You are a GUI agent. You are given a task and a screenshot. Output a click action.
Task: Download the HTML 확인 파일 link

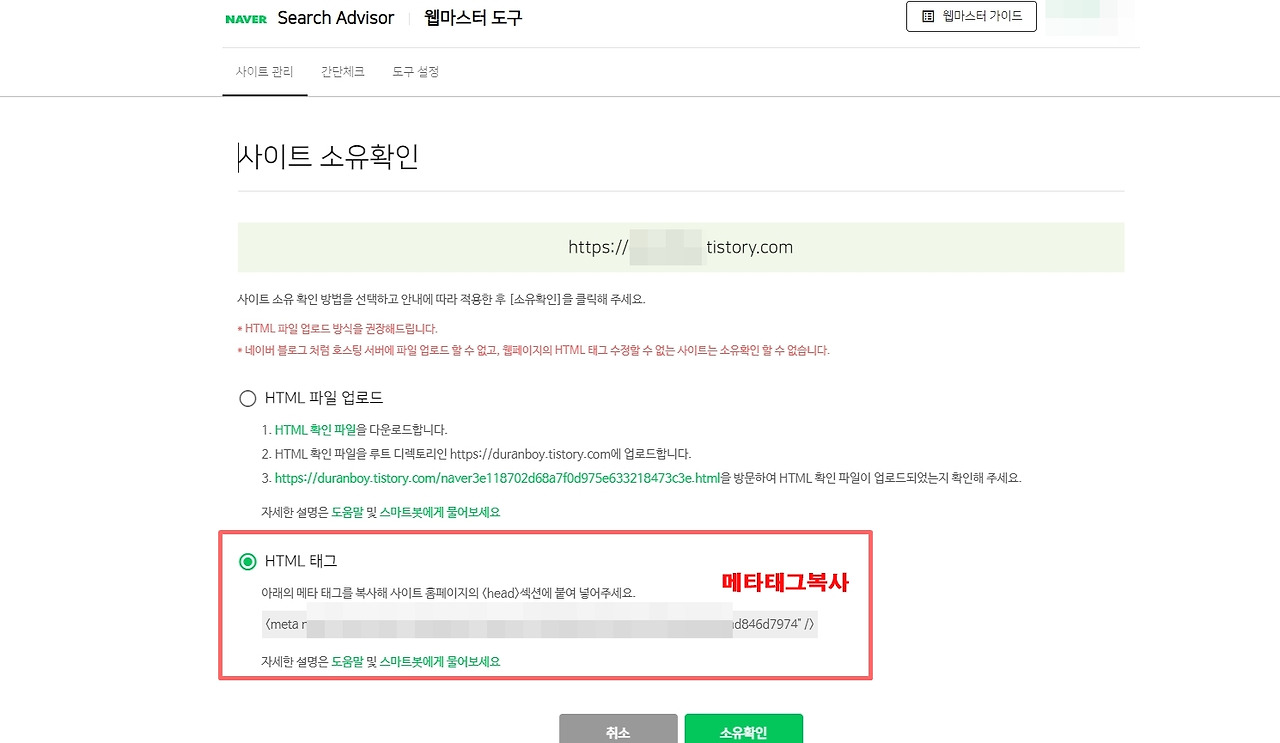pos(316,430)
